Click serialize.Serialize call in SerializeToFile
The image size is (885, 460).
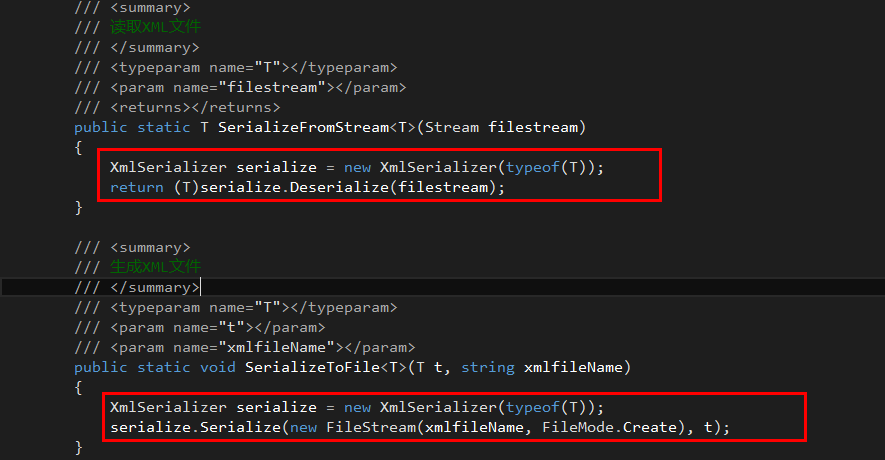click(195, 427)
